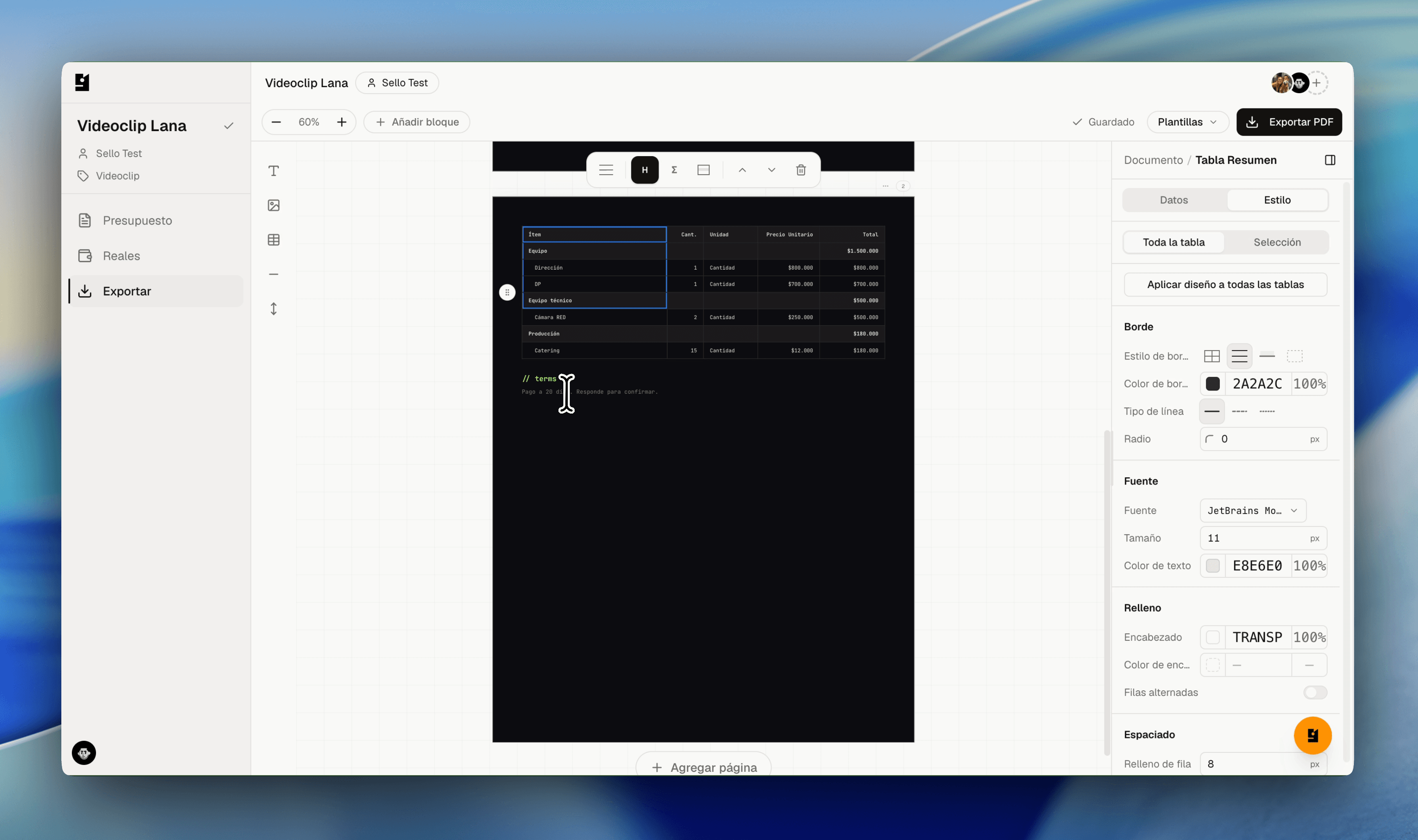This screenshot has width=1418, height=840.
Task: Click the border color hex value field
Action: click(x=1258, y=384)
